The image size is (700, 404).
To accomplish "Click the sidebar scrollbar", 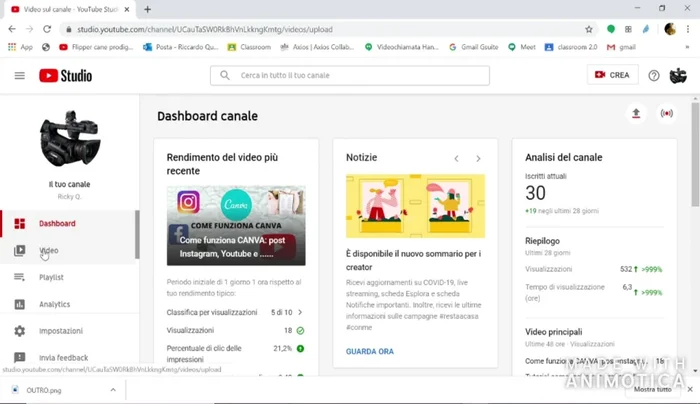I will click(x=137, y=234).
